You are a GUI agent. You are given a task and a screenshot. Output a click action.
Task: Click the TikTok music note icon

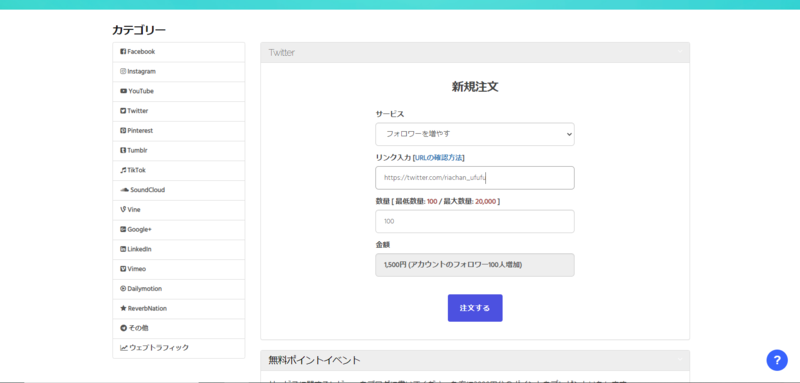coord(123,170)
